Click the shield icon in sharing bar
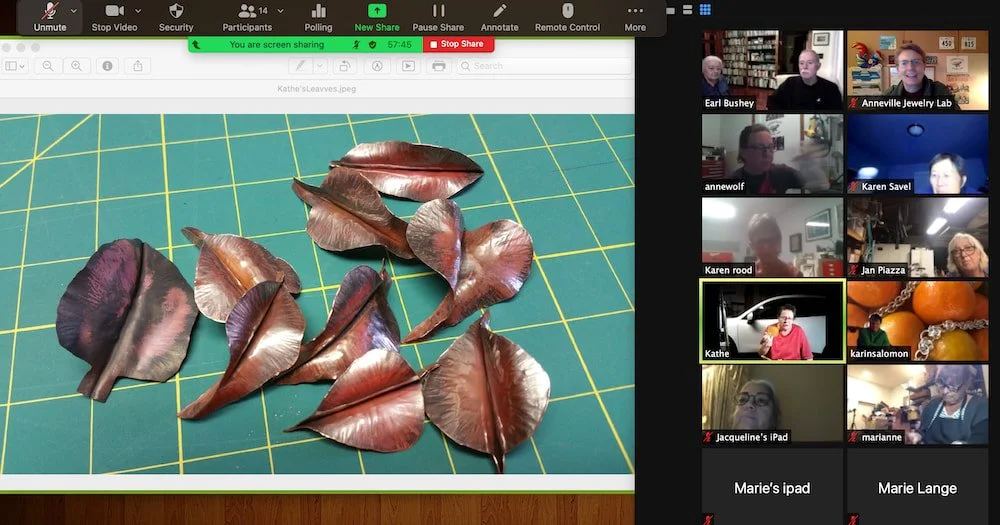 pyautogui.click(x=372, y=45)
